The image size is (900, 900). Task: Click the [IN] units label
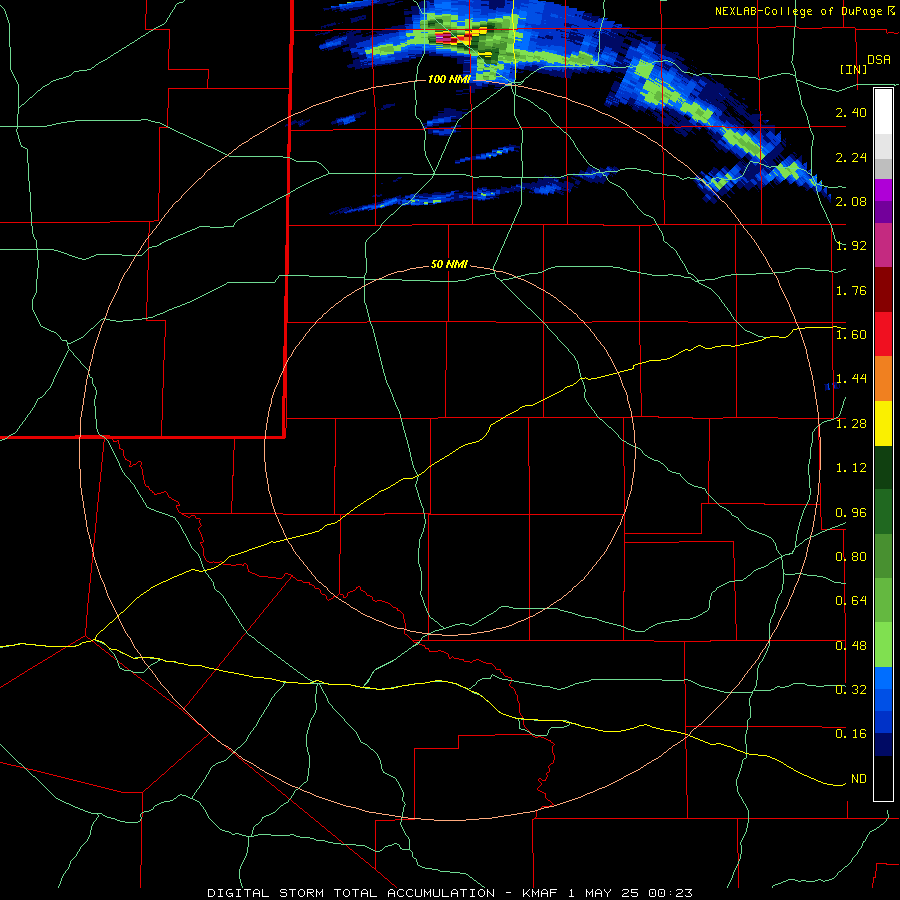(x=853, y=69)
